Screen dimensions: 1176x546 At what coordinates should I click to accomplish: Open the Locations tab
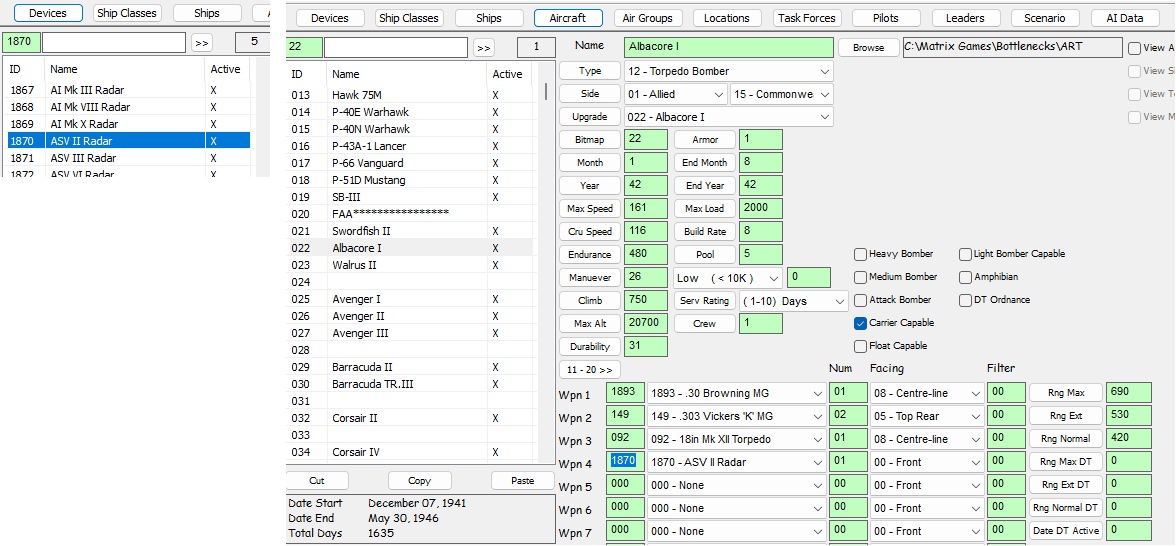click(x=727, y=18)
